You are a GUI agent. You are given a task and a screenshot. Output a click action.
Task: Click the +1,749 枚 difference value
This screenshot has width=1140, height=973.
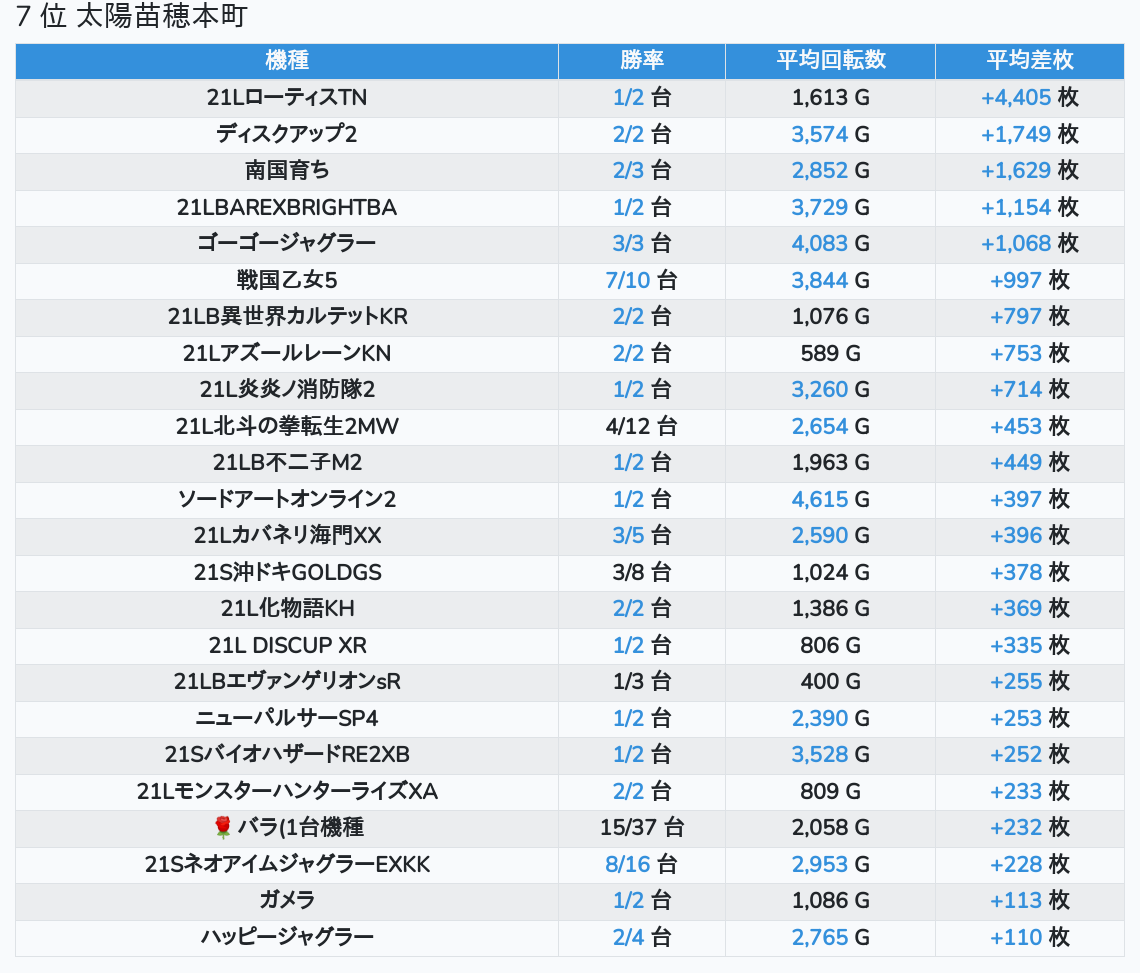pos(1029,134)
